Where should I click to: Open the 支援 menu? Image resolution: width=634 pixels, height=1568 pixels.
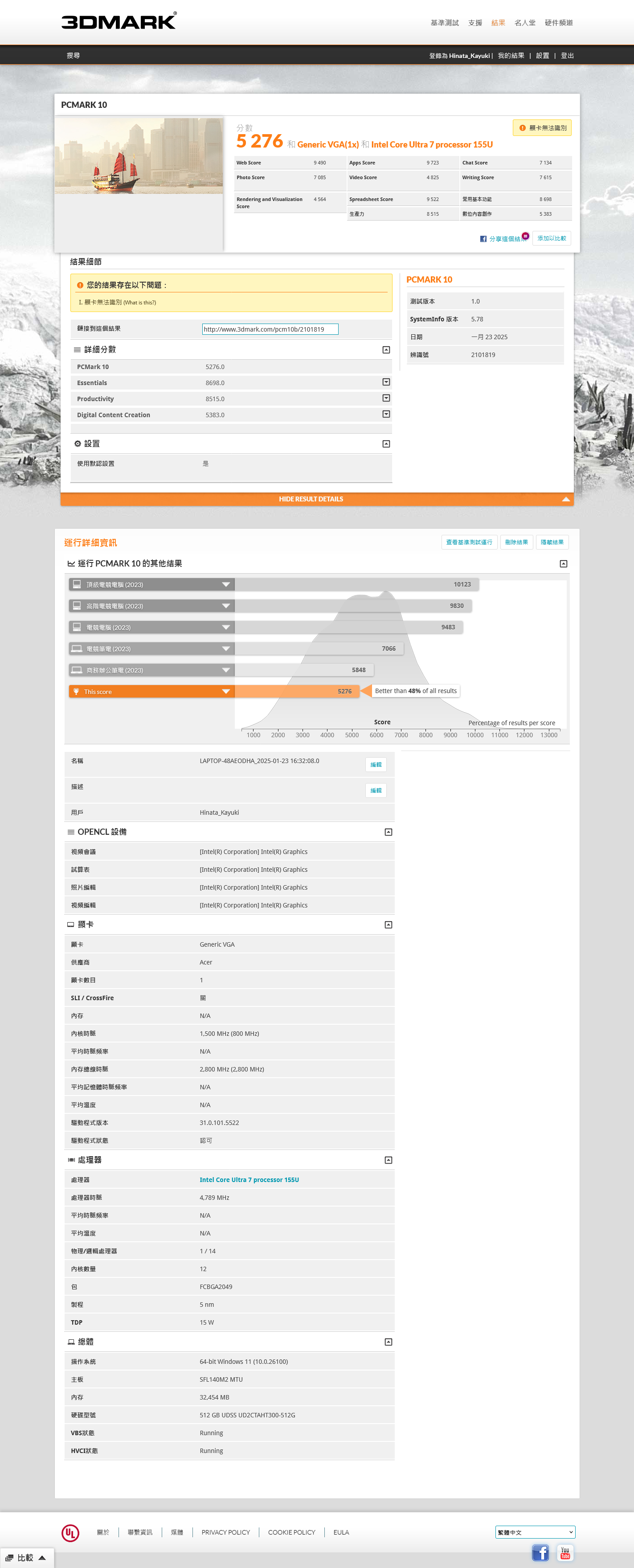475,23
